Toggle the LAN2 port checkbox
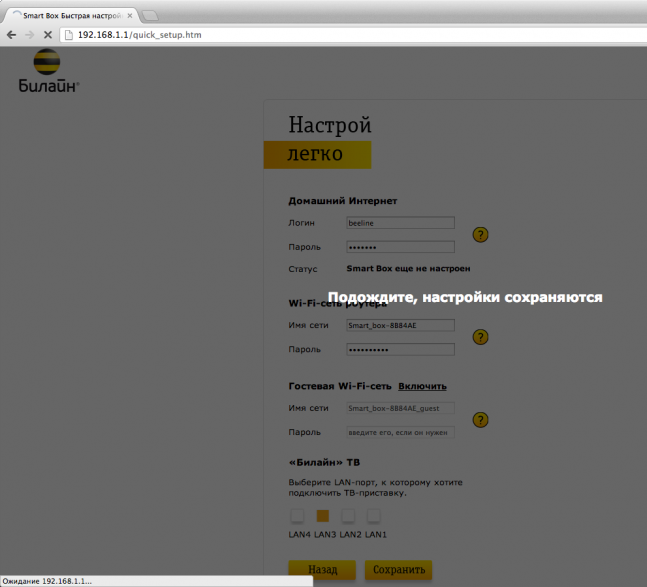 click(x=348, y=516)
